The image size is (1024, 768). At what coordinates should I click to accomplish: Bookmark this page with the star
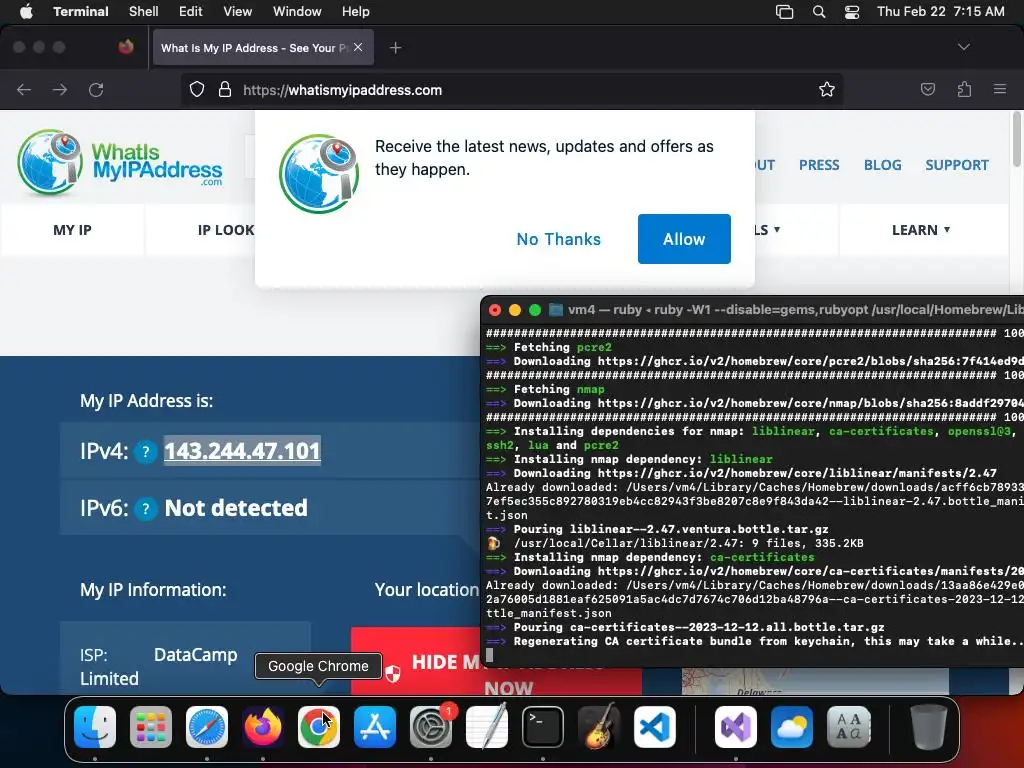coord(827,89)
